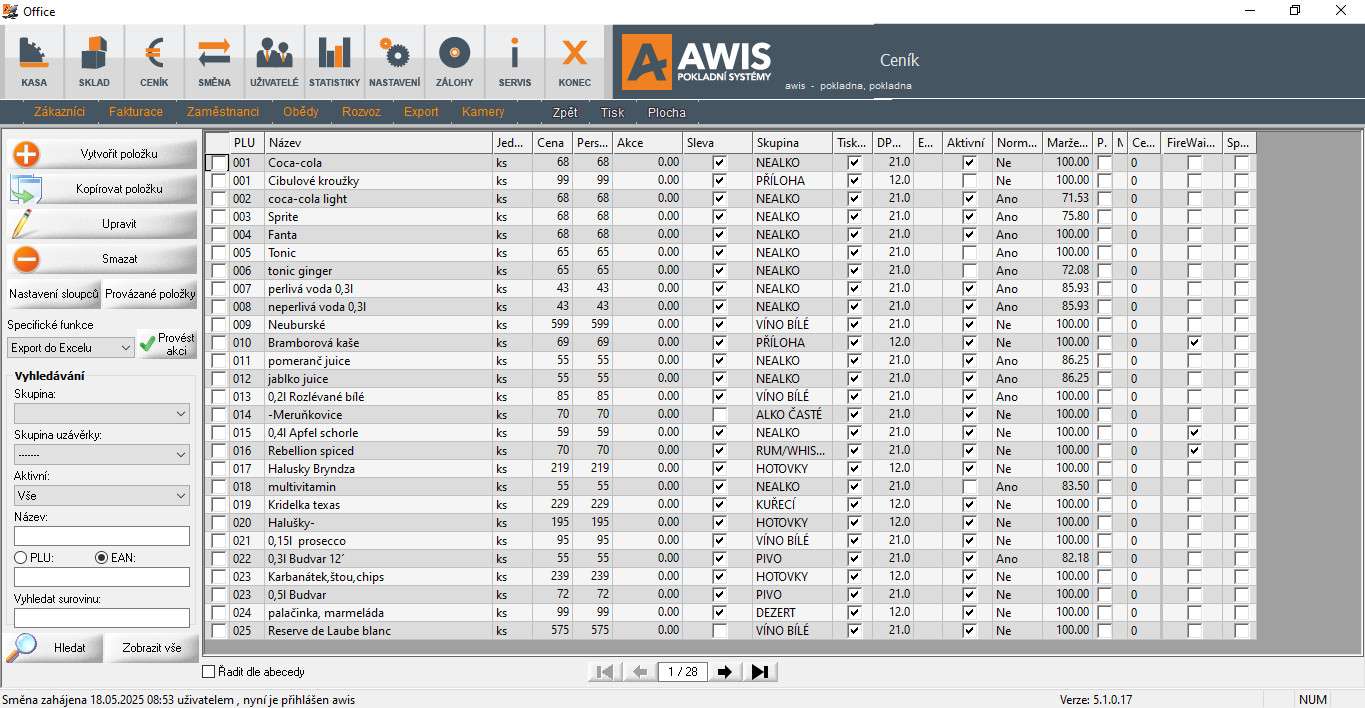Open the Fakturace menu
Screen dimensions: 1365x708
(136, 112)
